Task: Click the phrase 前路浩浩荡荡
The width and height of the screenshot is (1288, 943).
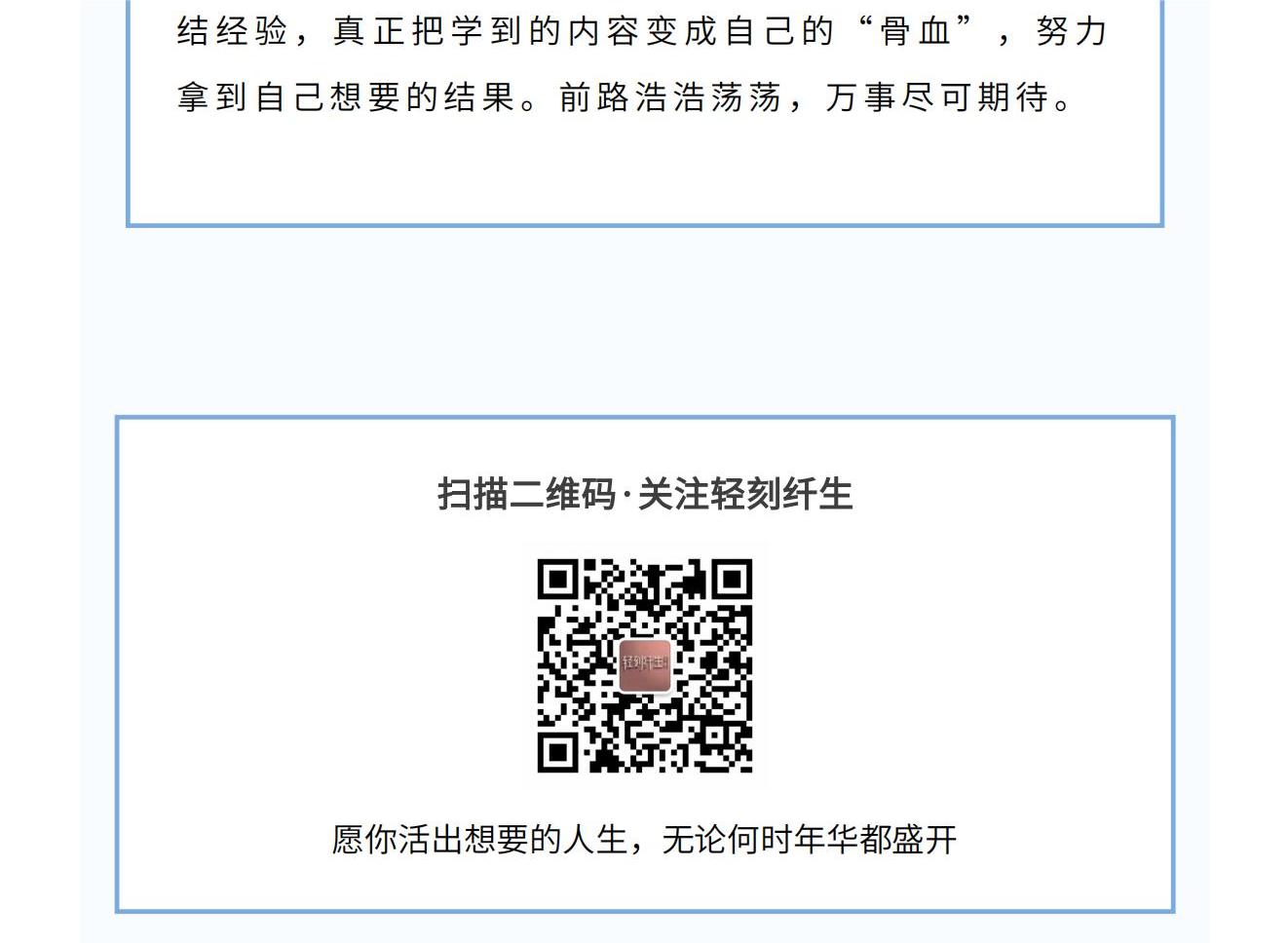Action: pos(670,97)
